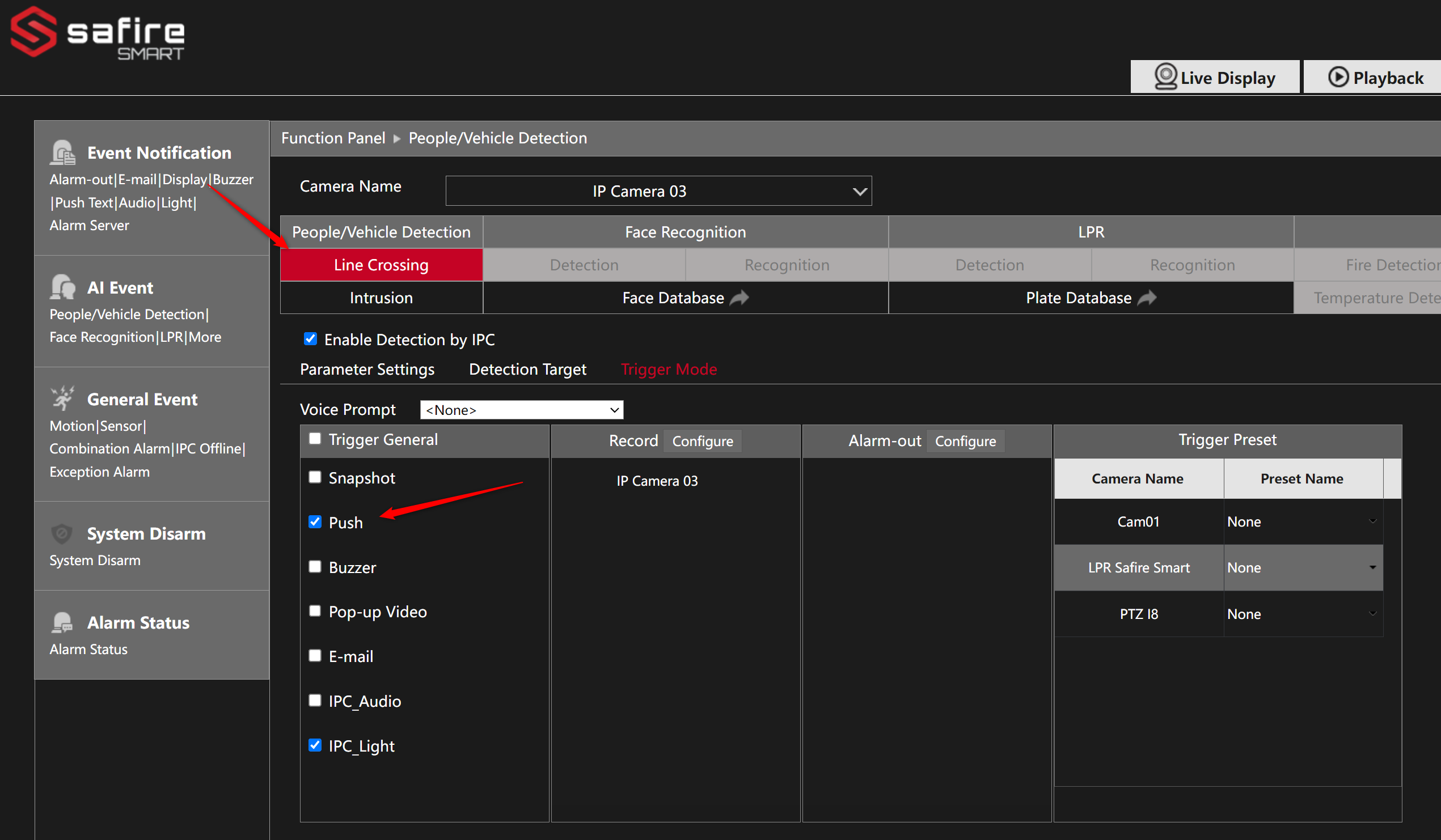Click the General Event icon
Screen dimensions: 1441x840
[x=63, y=398]
